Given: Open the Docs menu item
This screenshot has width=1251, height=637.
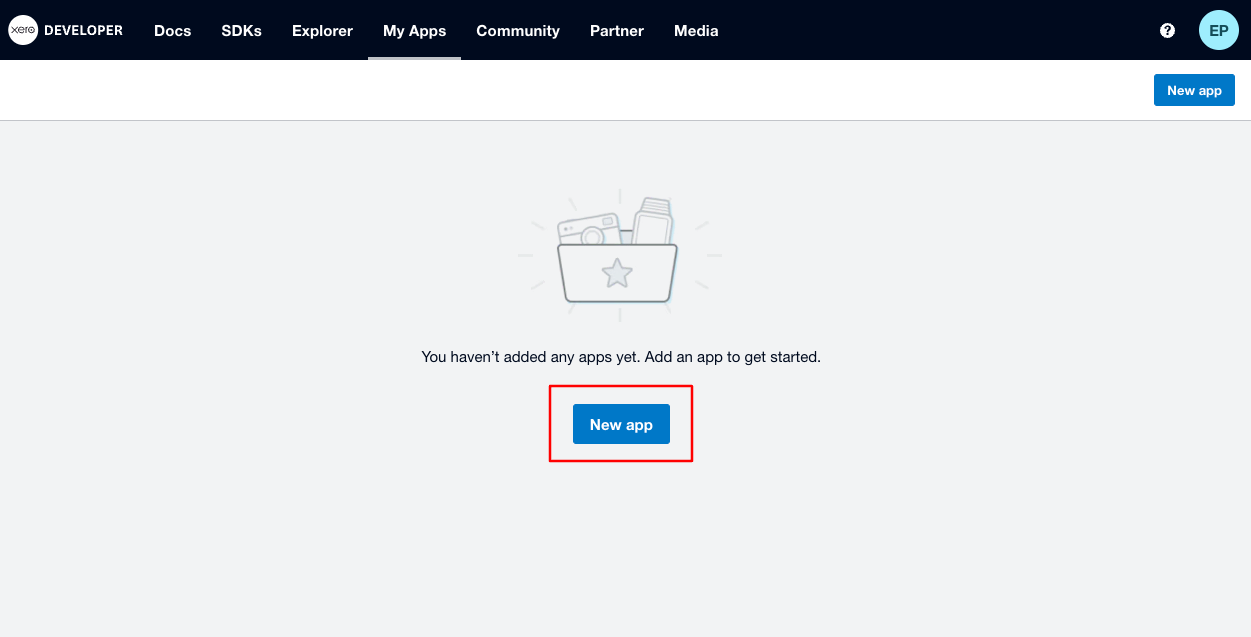Looking at the screenshot, I should 173,30.
